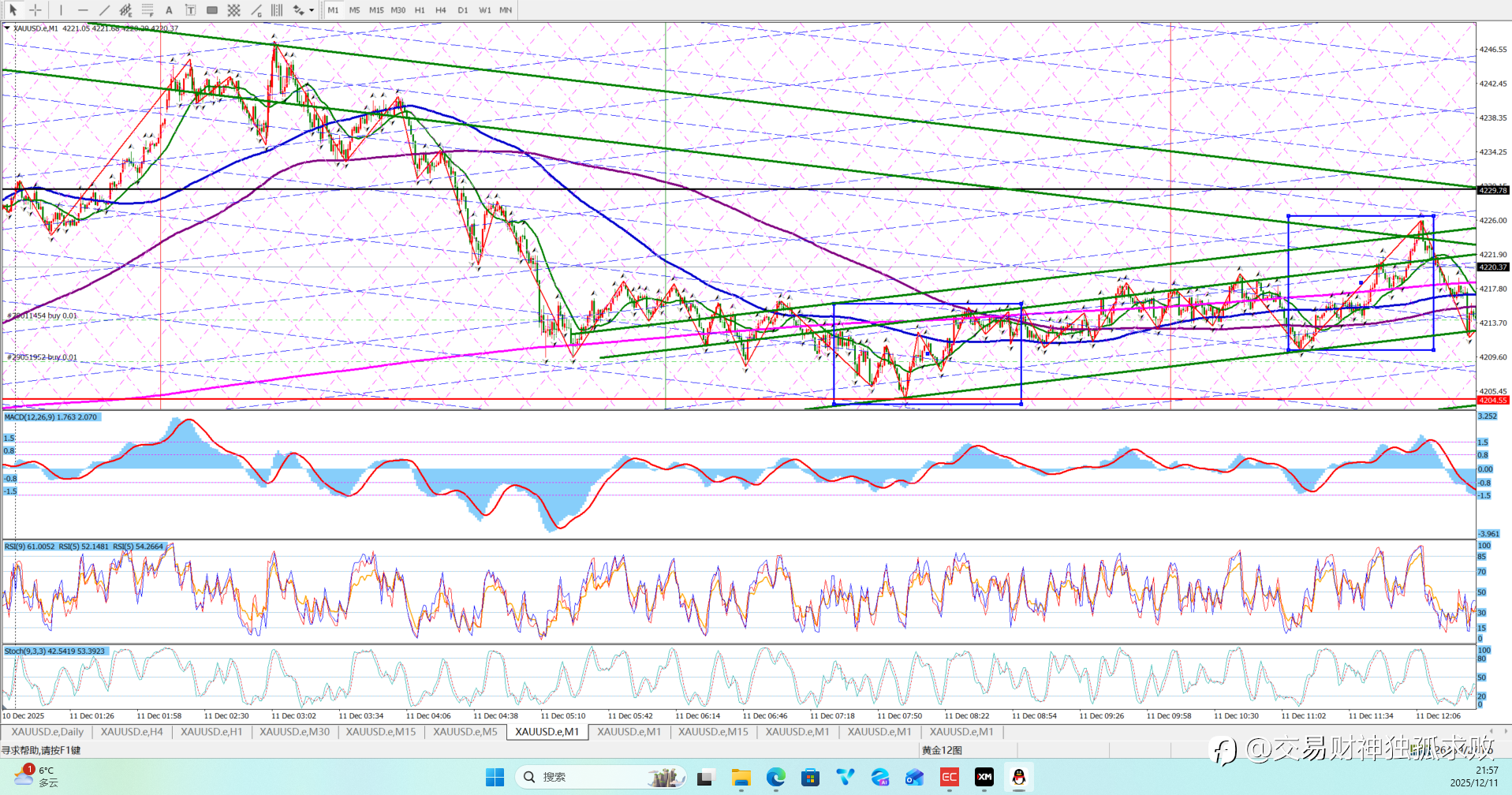This screenshot has height=795, width=1512.
Task: Expand the XAUUSD.e,M1 chart title triangle
Action: click(7, 28)
